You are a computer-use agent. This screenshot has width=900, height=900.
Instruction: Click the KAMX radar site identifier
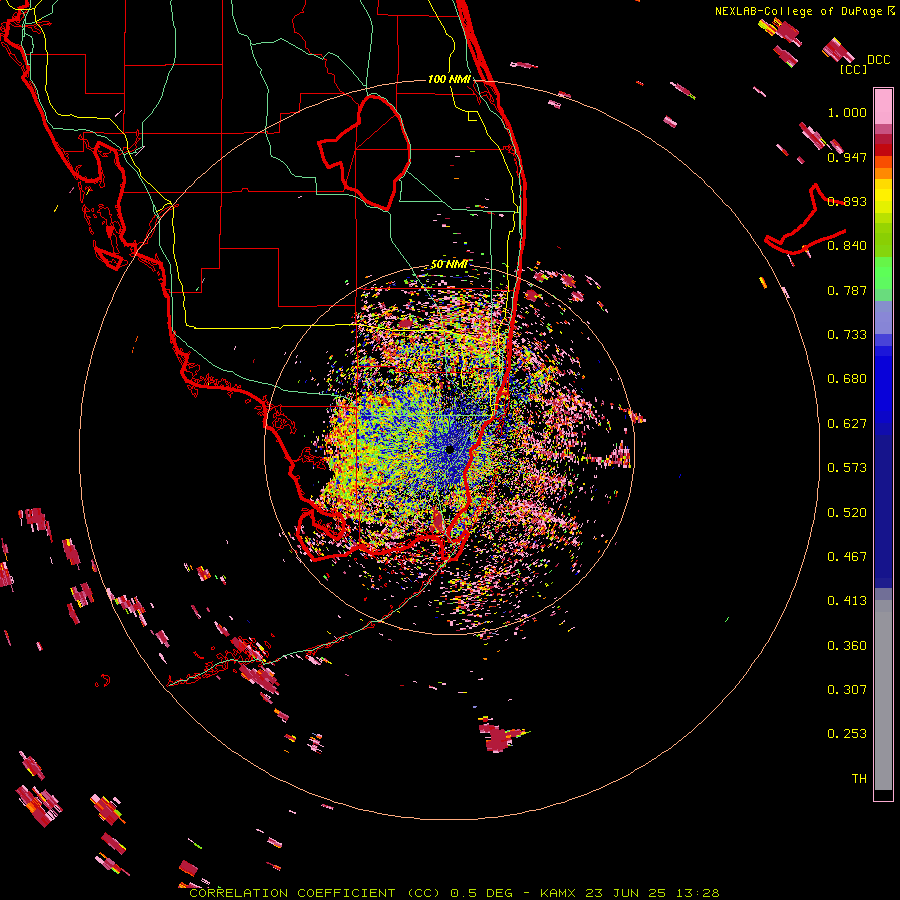558,893
